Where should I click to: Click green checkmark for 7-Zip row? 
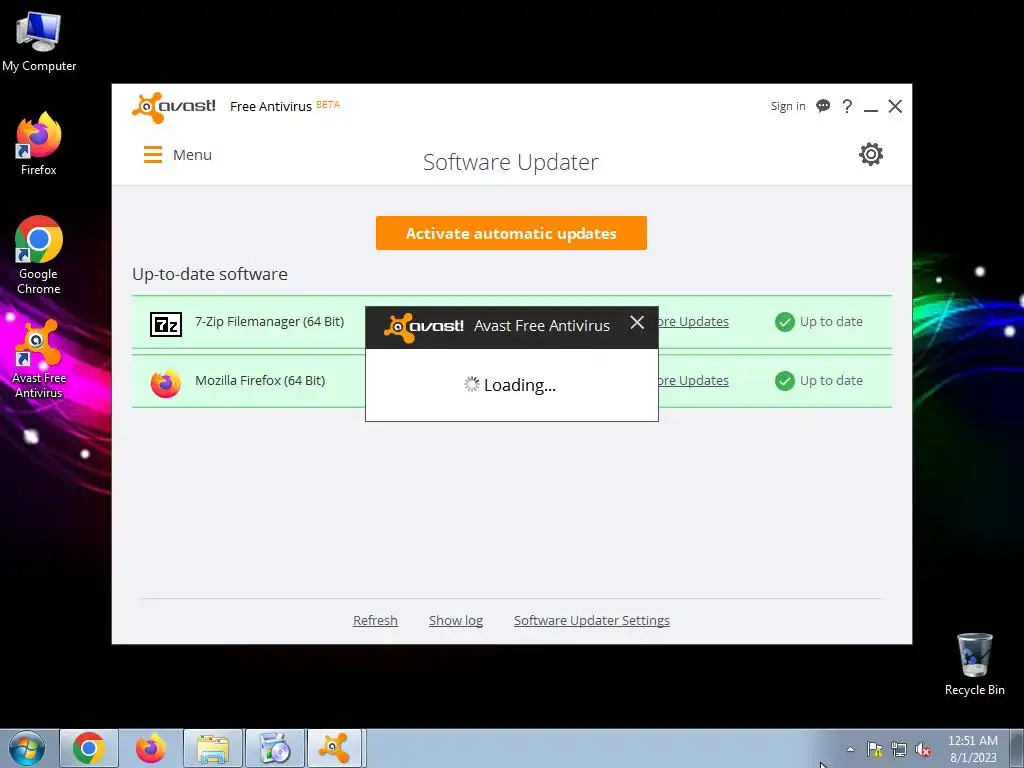pyautogui.click(x=784, y=322)
